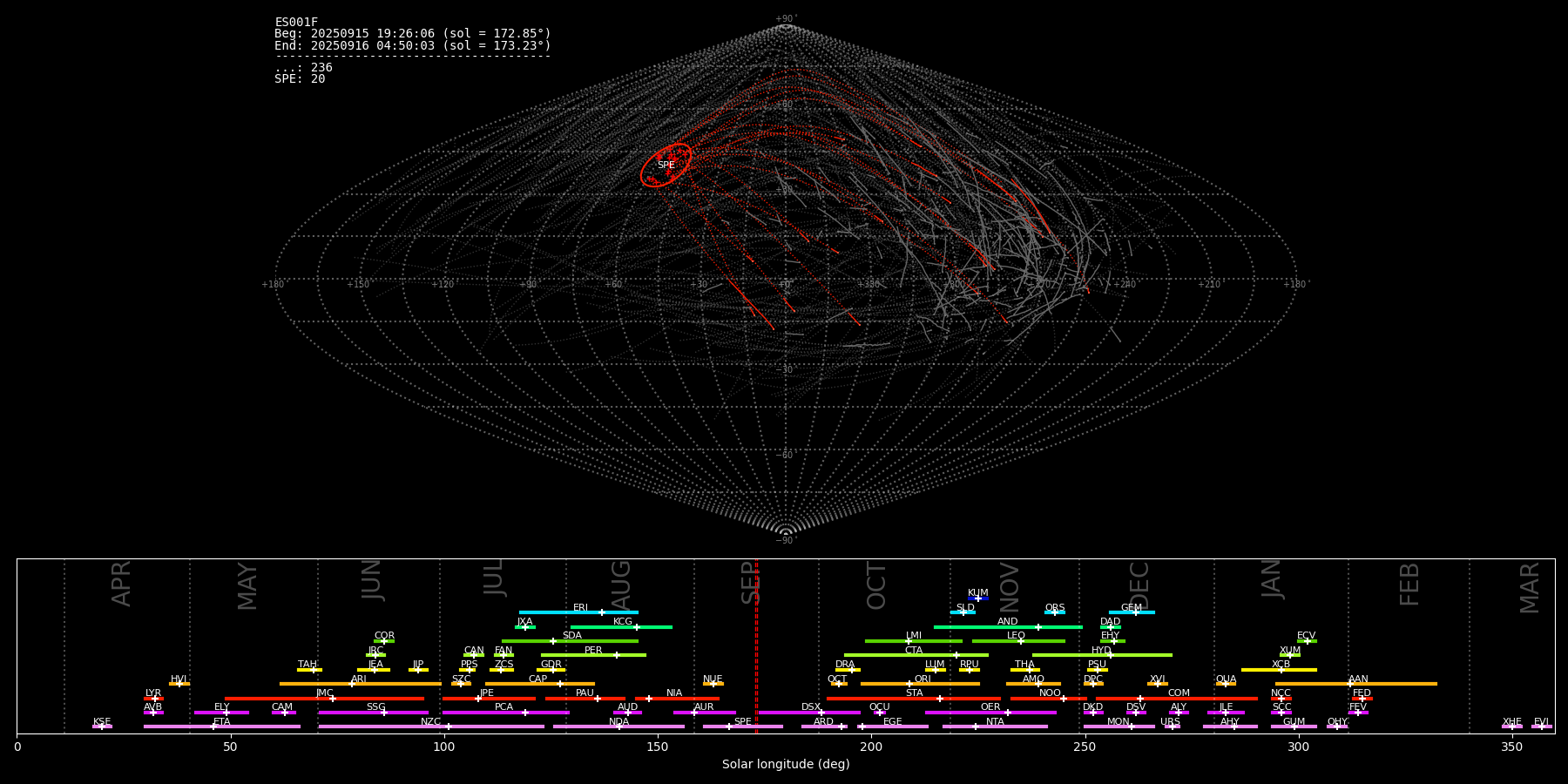
Task: Click the KUM shower label in the timeline
Action: 978,593
